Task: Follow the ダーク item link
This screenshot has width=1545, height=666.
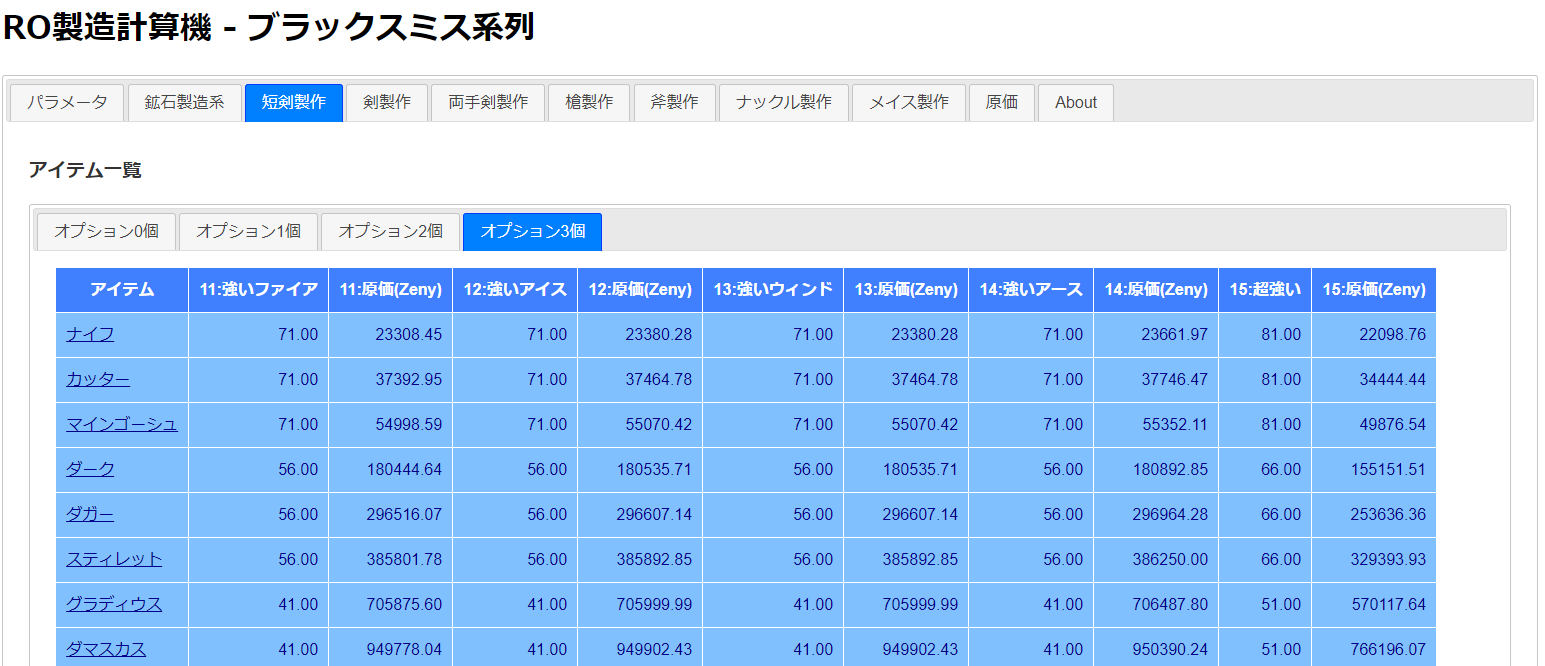Action: point(90,470)
